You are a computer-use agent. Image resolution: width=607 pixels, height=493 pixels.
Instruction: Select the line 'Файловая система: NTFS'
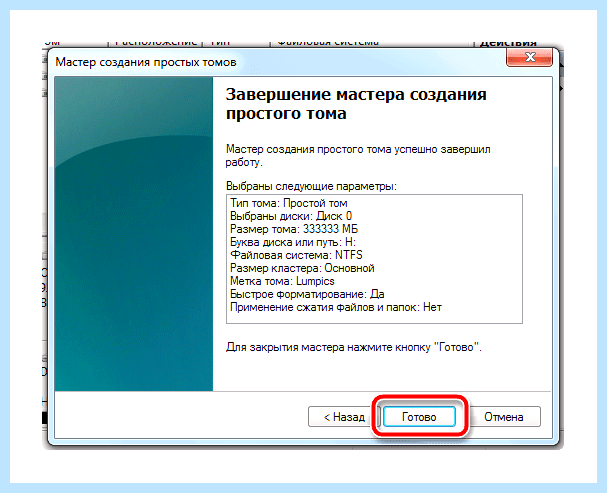coord(296,255)
